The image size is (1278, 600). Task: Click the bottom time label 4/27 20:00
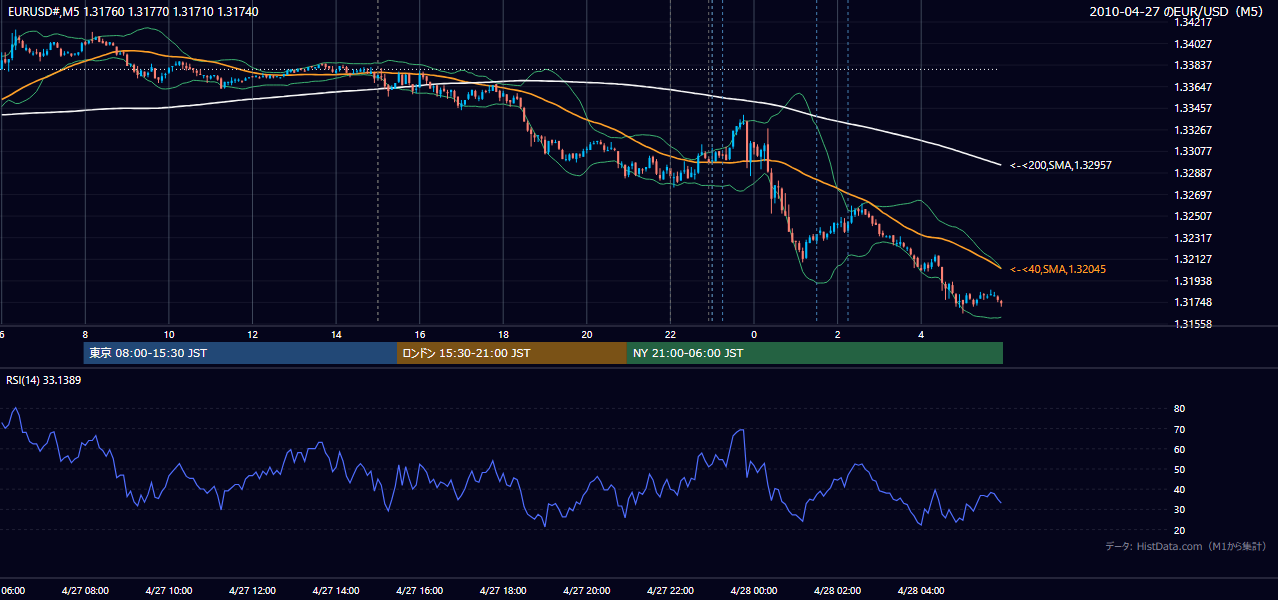tap(586, 590)
